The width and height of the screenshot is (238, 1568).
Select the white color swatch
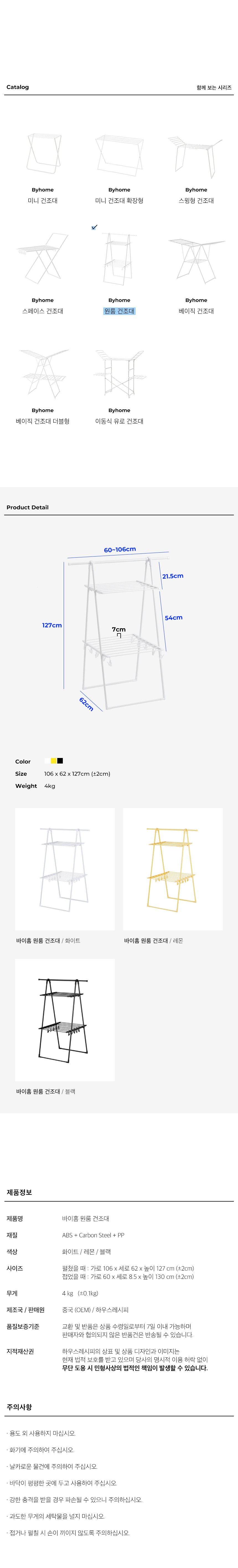point(48,760)
